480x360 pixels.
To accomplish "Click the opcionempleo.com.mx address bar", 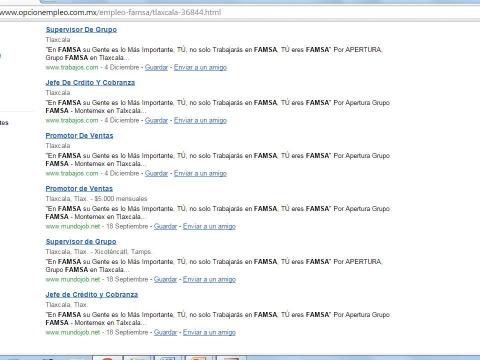I will pos(240,13).
